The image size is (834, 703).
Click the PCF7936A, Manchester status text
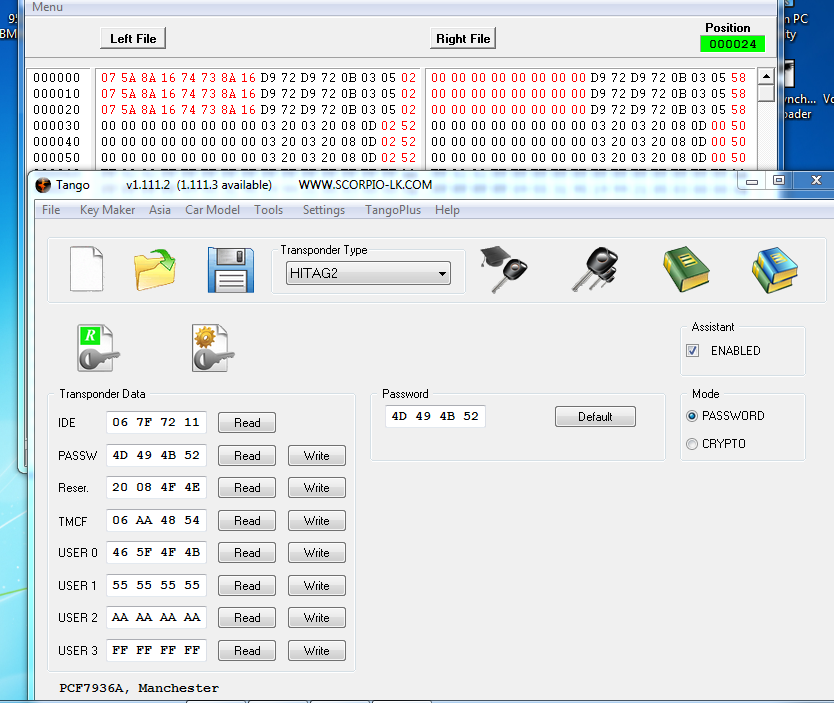click(x=139, y=688)
